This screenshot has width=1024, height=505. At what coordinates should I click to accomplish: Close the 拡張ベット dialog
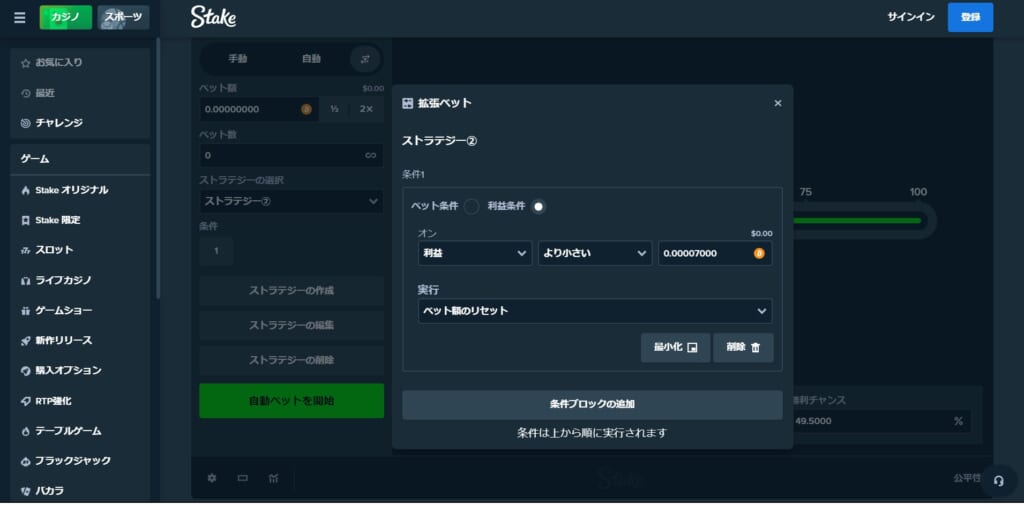(x=777, y=103)
